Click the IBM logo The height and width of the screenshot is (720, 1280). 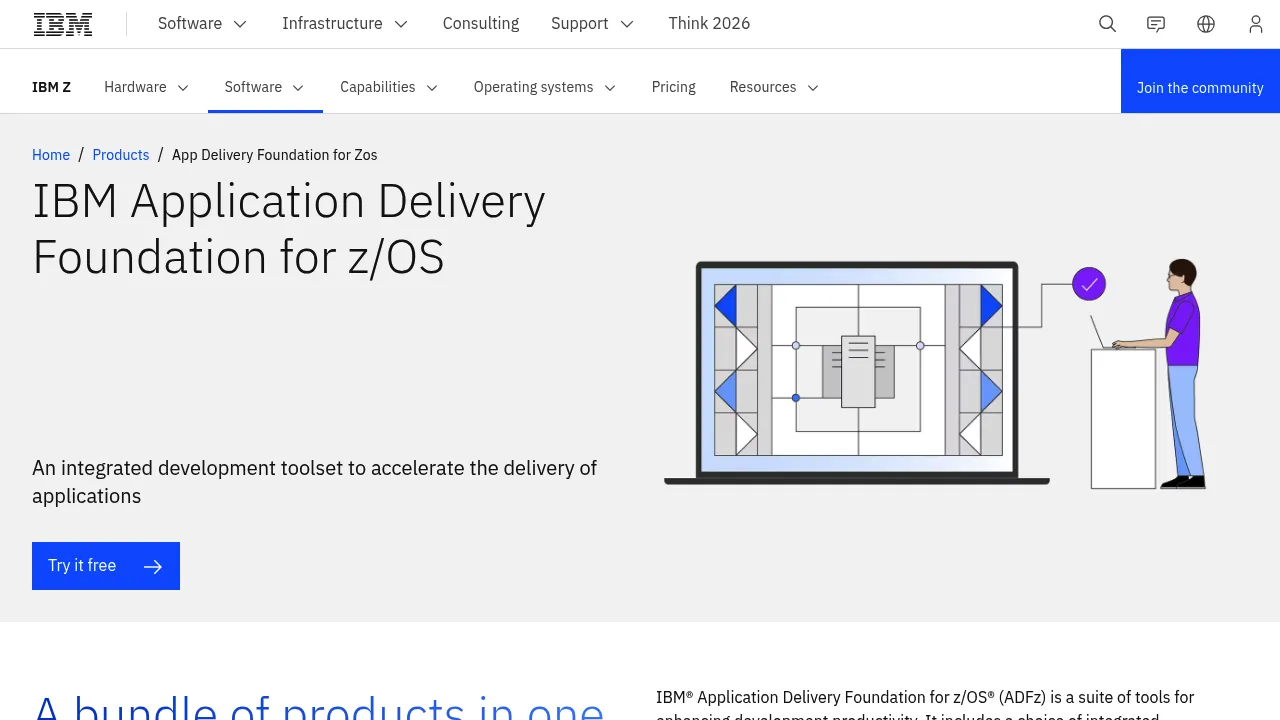[63, 24]
